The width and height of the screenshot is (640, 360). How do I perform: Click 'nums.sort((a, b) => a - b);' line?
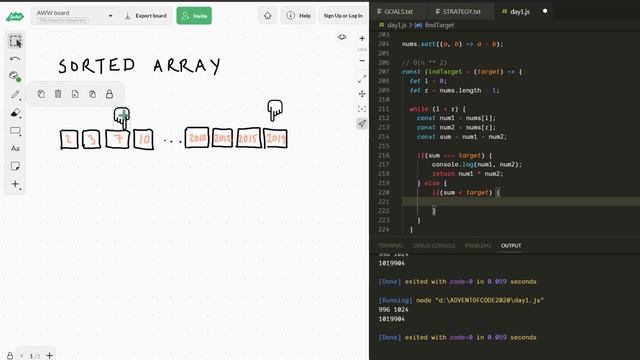pyautogui.click(x=452, y=44)
